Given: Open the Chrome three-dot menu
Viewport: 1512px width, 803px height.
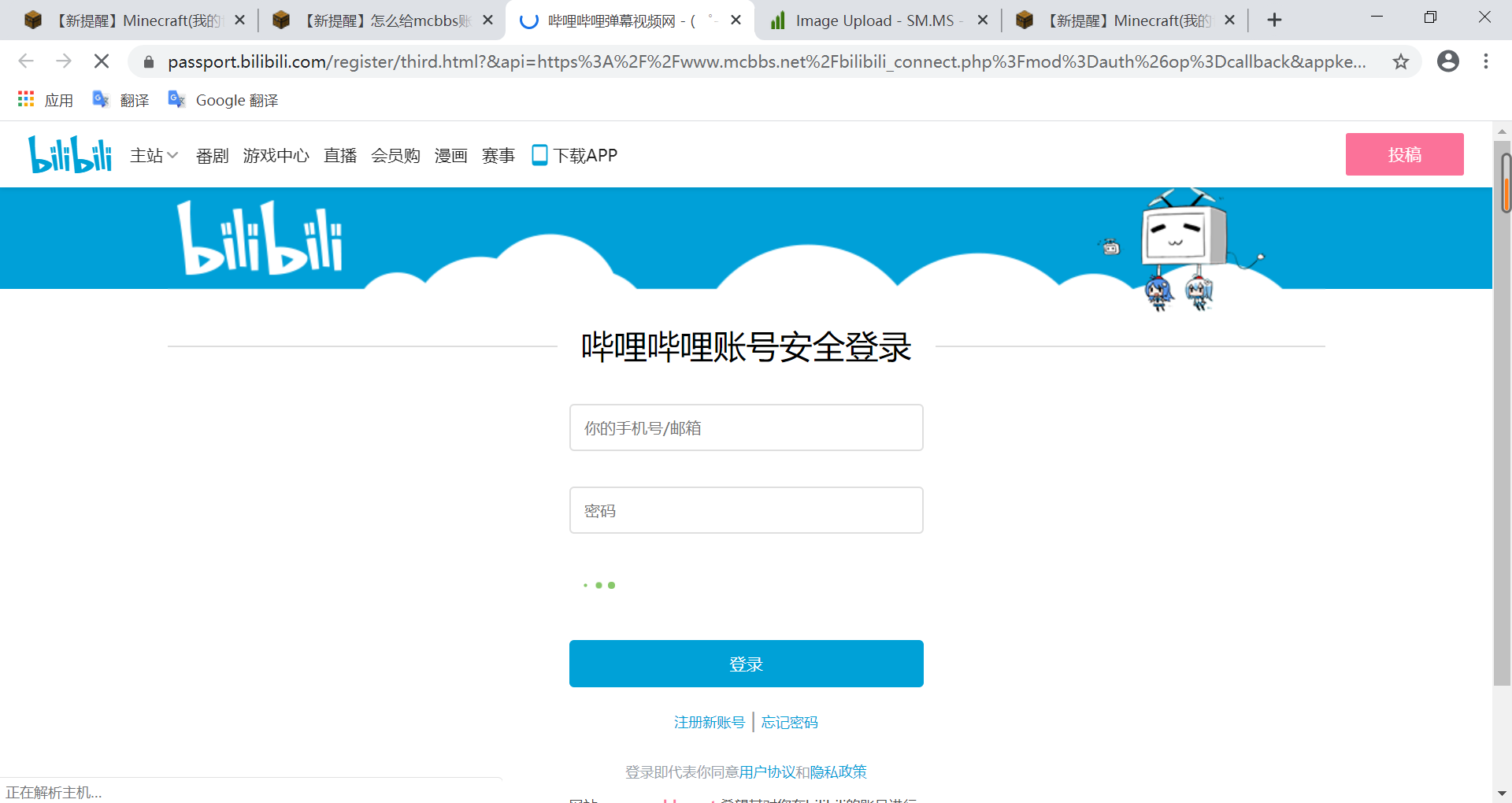Looking at the screenshot, I should click(1485, 61).
